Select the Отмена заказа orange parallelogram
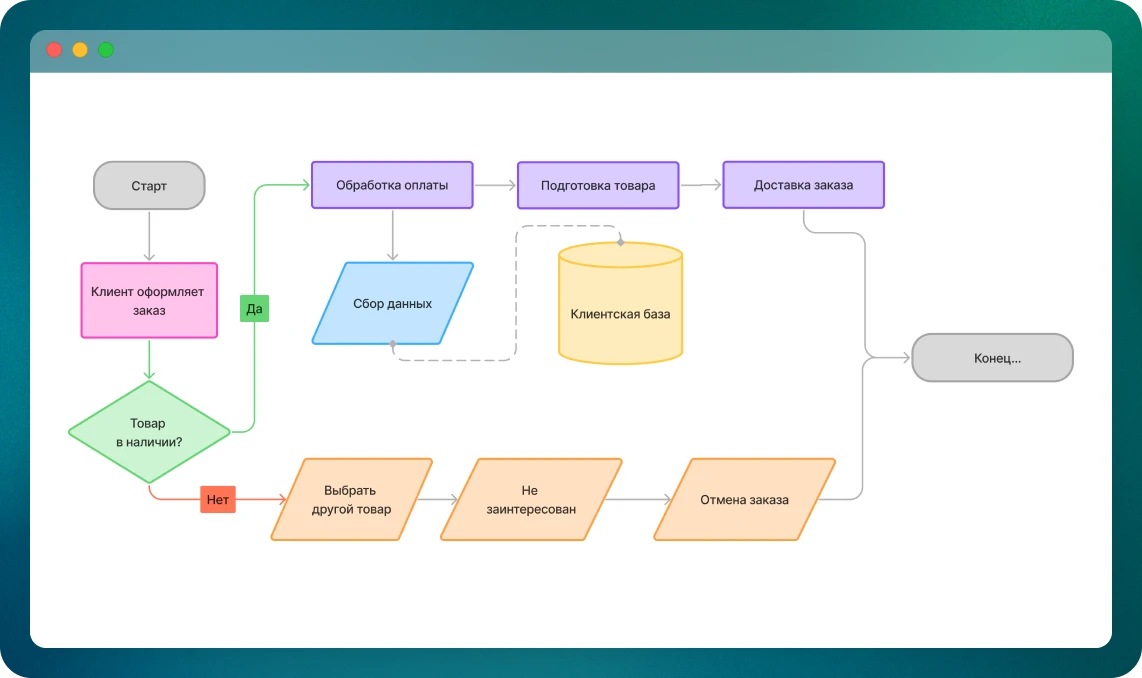 point(744,499)
